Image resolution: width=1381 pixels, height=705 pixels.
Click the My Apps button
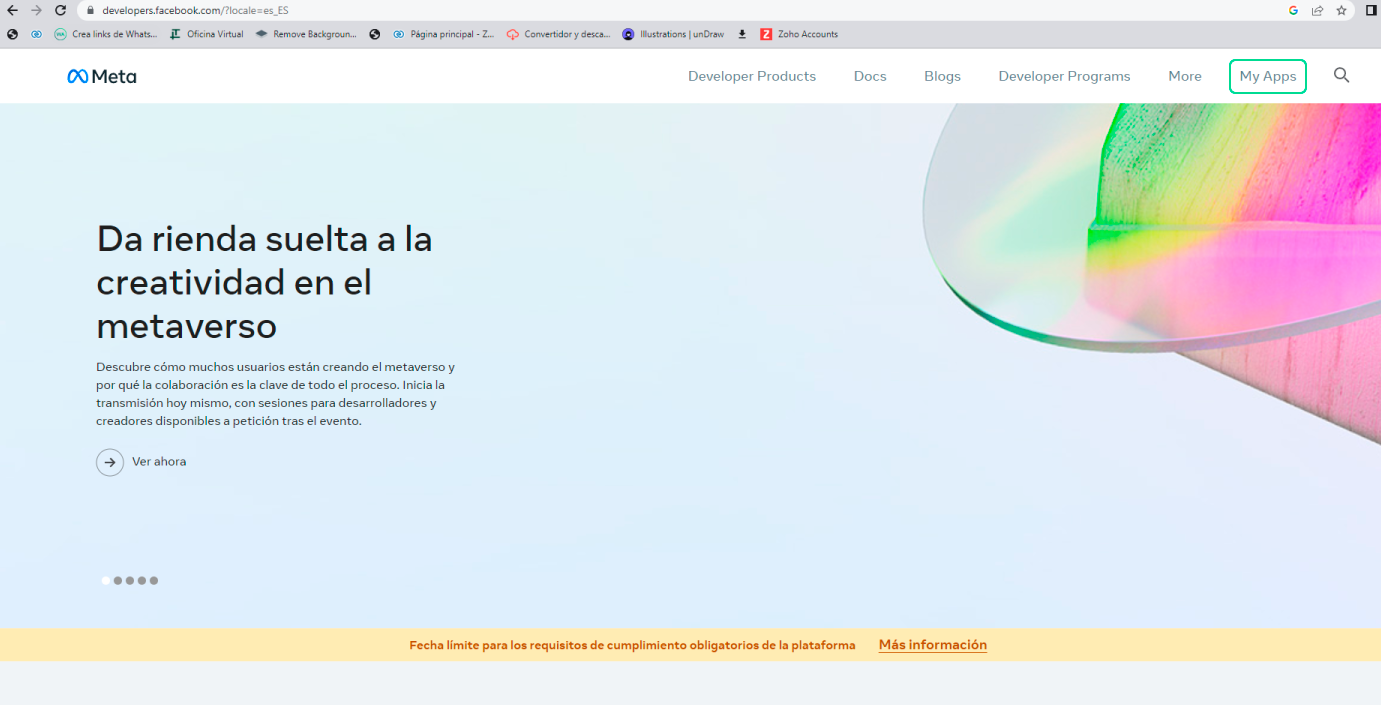[1267, 76]
